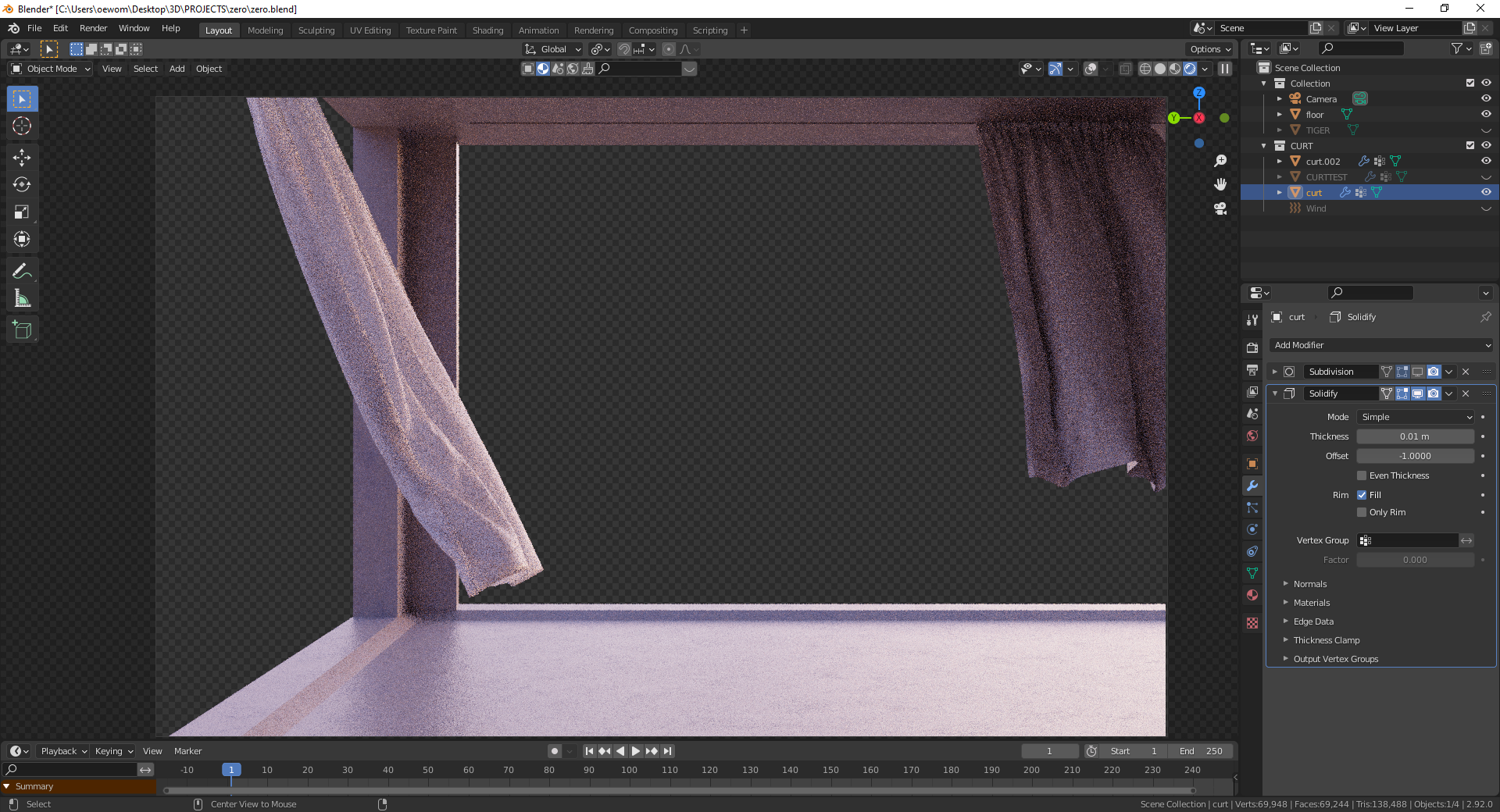The width and height of the screenshot is (1500, 812).
Task: Open the World Properties tab
Action: pos(1252,436)
